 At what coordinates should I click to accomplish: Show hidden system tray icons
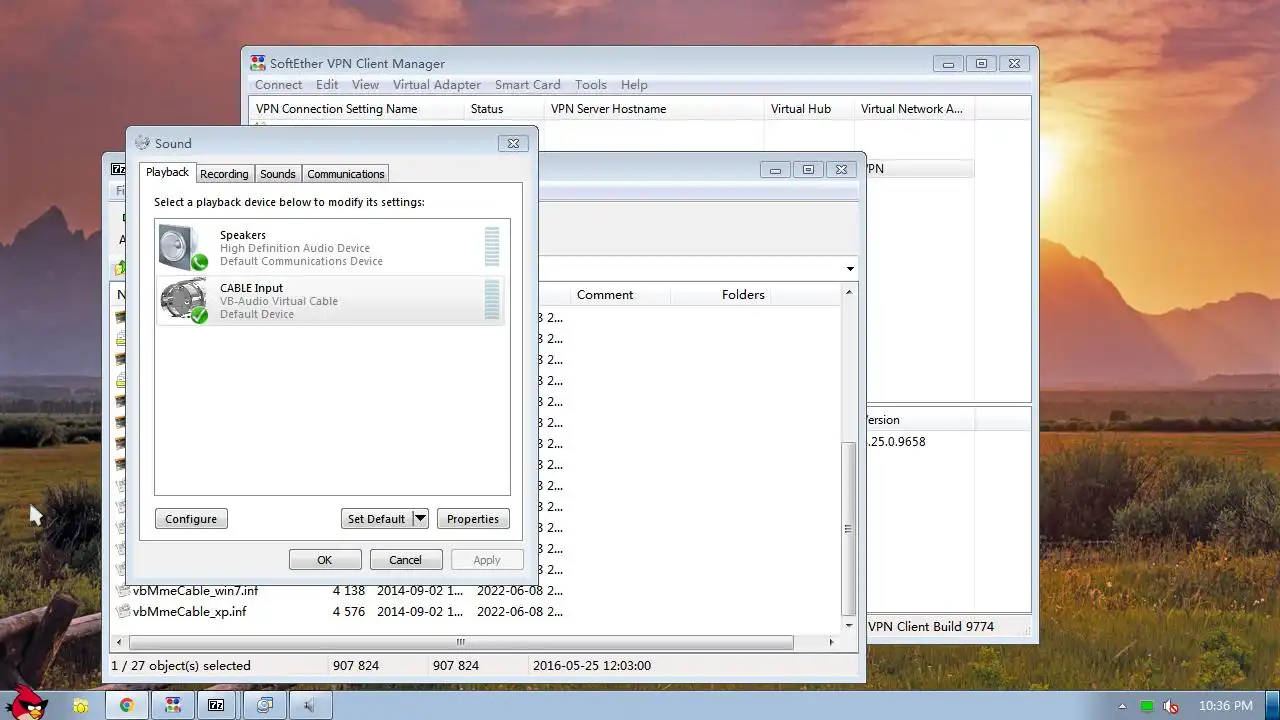1122,706
